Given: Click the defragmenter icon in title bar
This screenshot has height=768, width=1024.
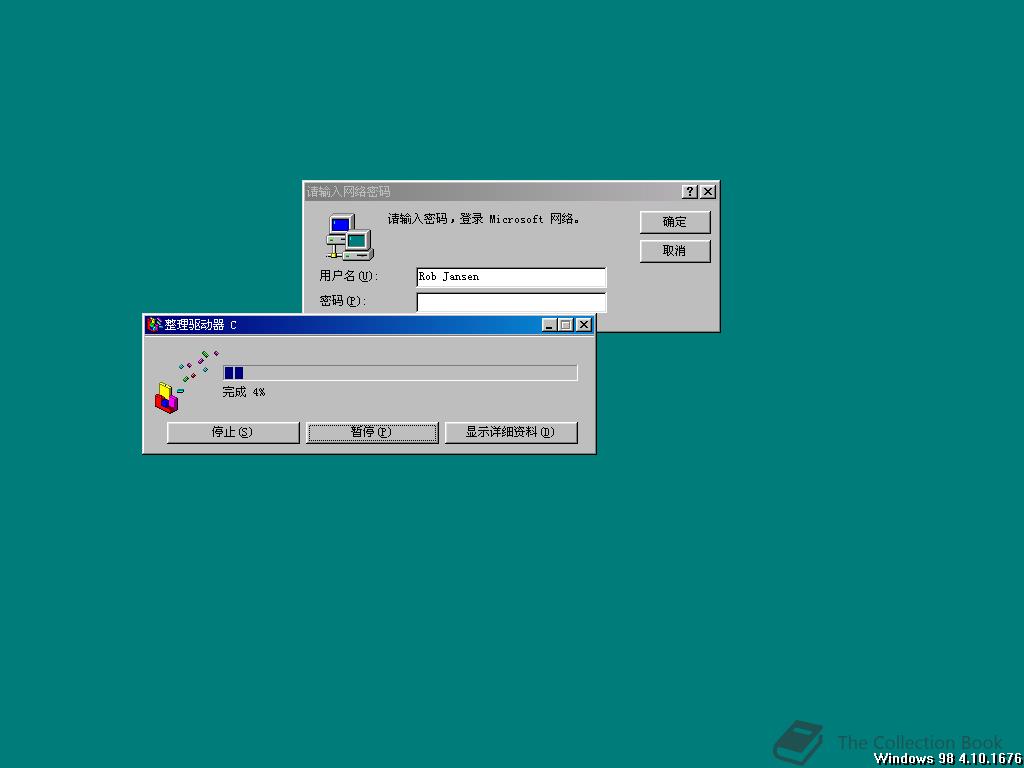Looking at the screenshot, I should point(153,325).
